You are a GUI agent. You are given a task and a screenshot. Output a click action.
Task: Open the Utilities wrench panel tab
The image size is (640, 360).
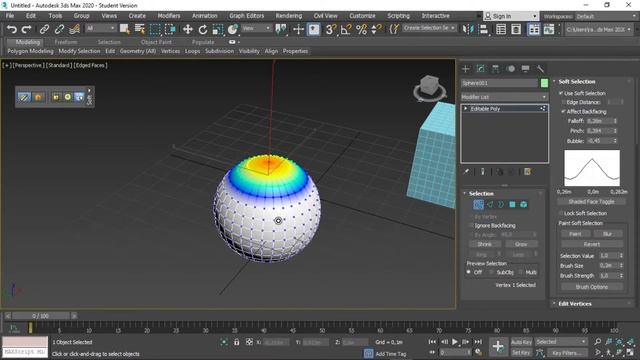(540, 69)
